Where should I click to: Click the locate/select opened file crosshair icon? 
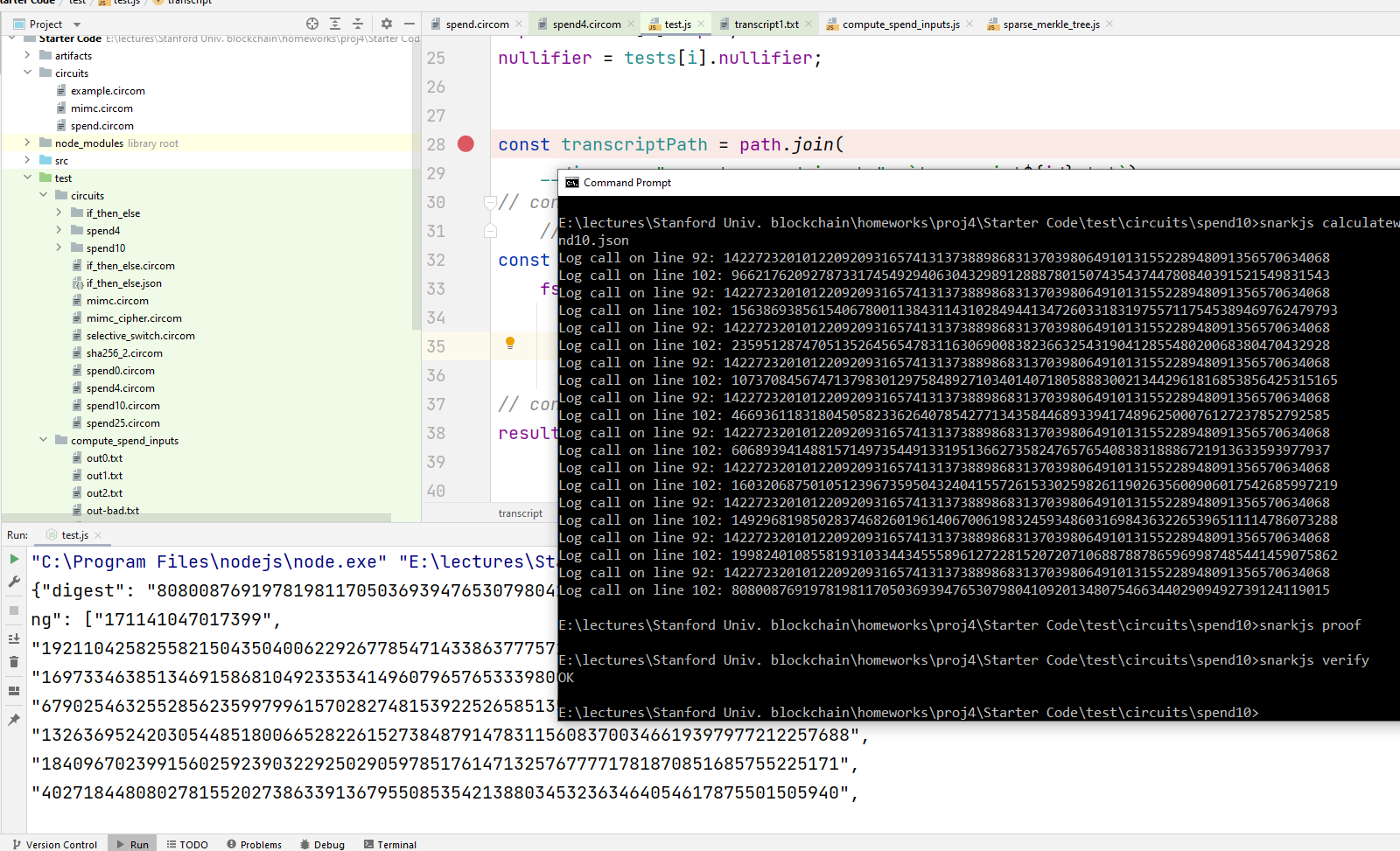(x=312, y=24)
